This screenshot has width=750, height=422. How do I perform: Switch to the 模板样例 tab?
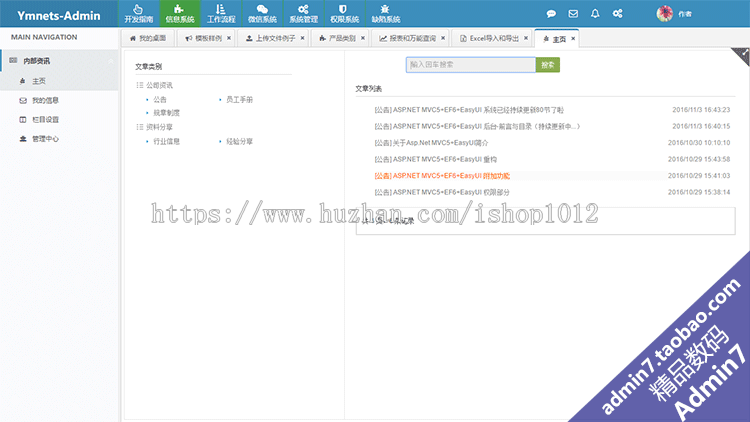[204, 38]
